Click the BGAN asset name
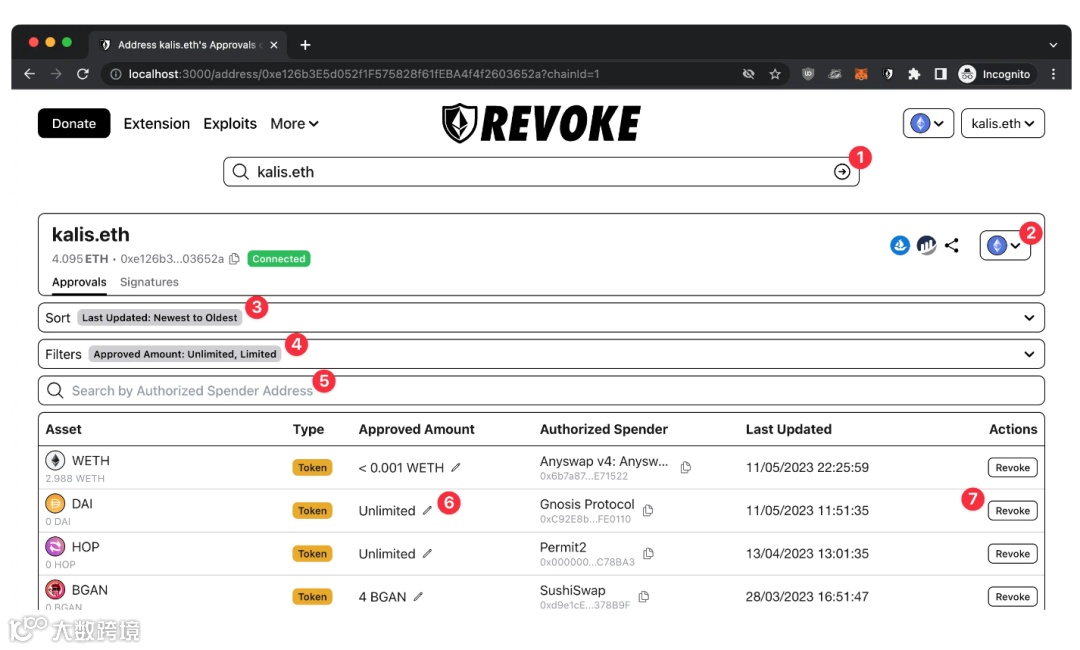1080x650 pixels. point(90,590)
